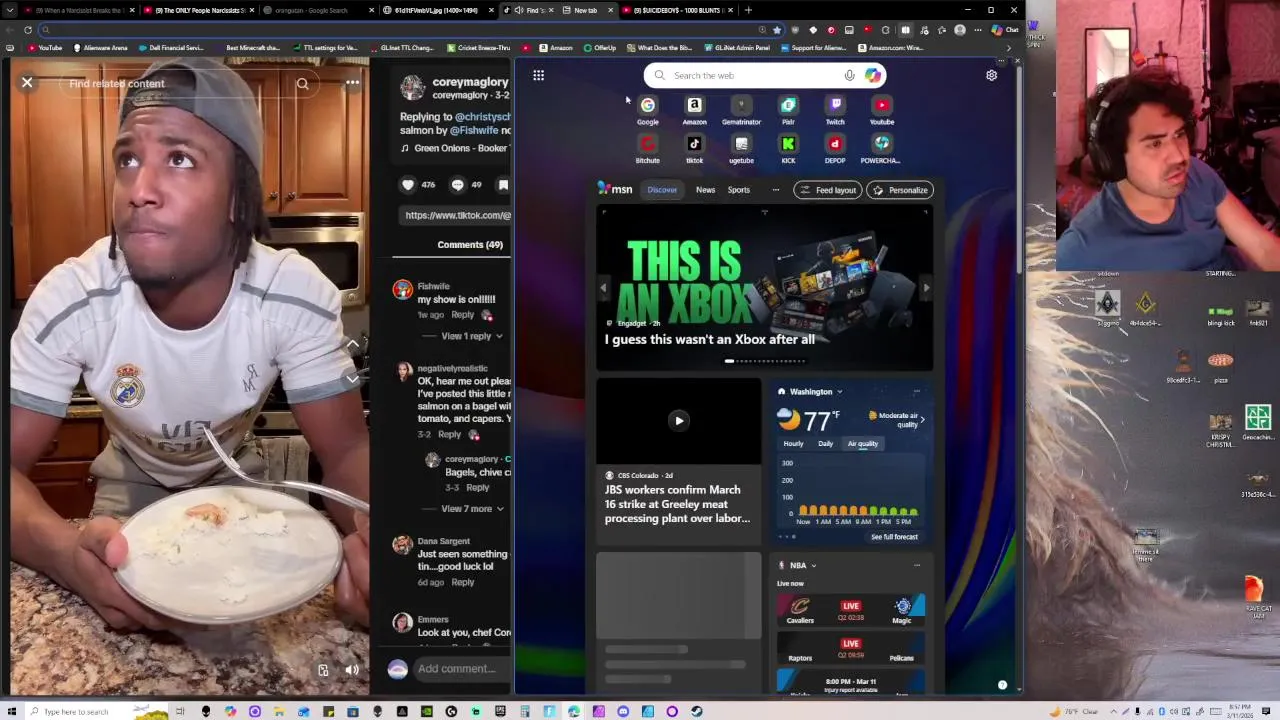Toggle auto-scroll icon beside volume
Screen dimensions: 1280x720
[323, 670]
